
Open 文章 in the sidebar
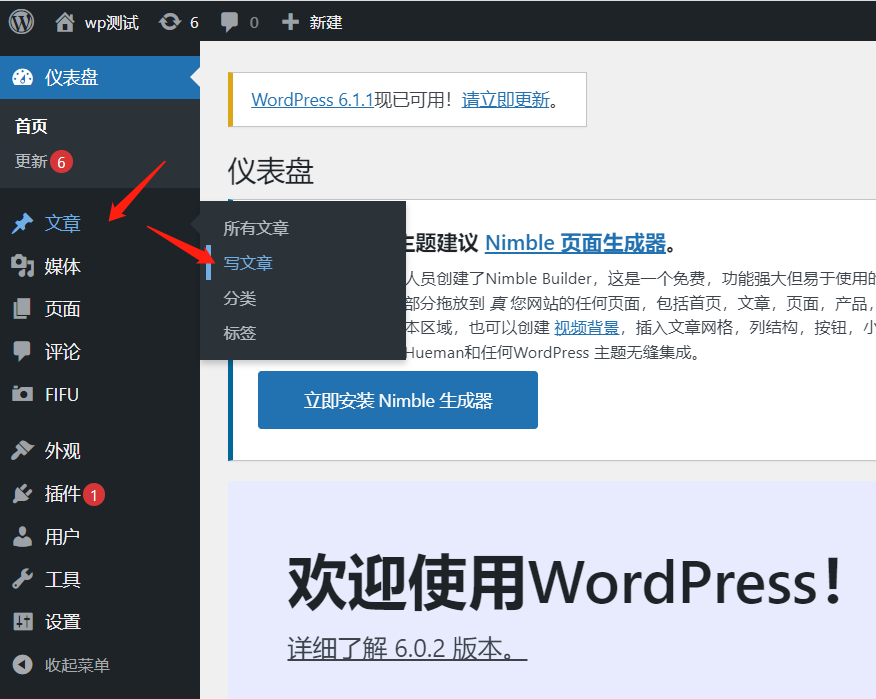tap(63, 224)
